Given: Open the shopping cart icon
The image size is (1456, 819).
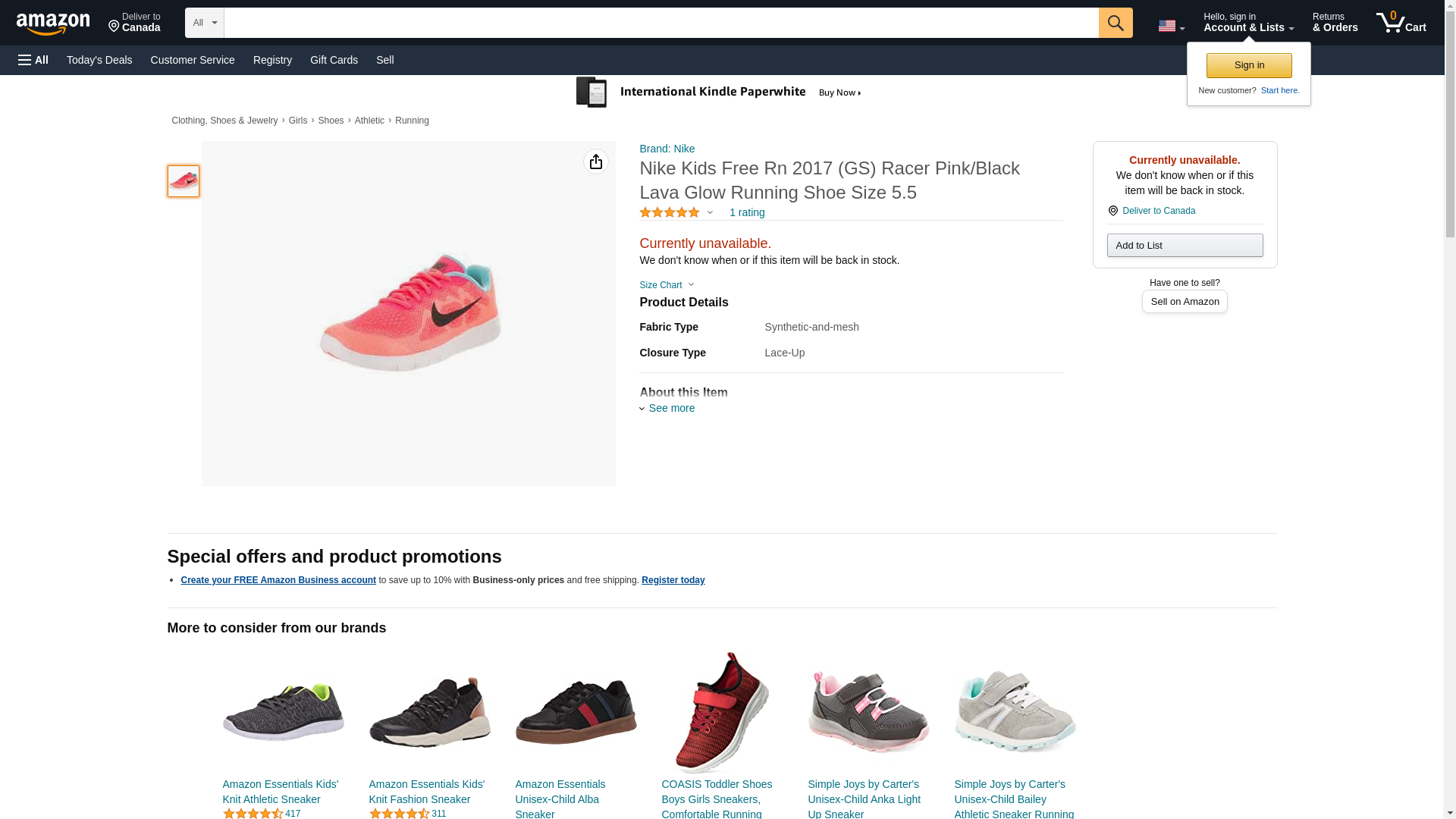Looking at the screenshot, I should (1401, 23).
